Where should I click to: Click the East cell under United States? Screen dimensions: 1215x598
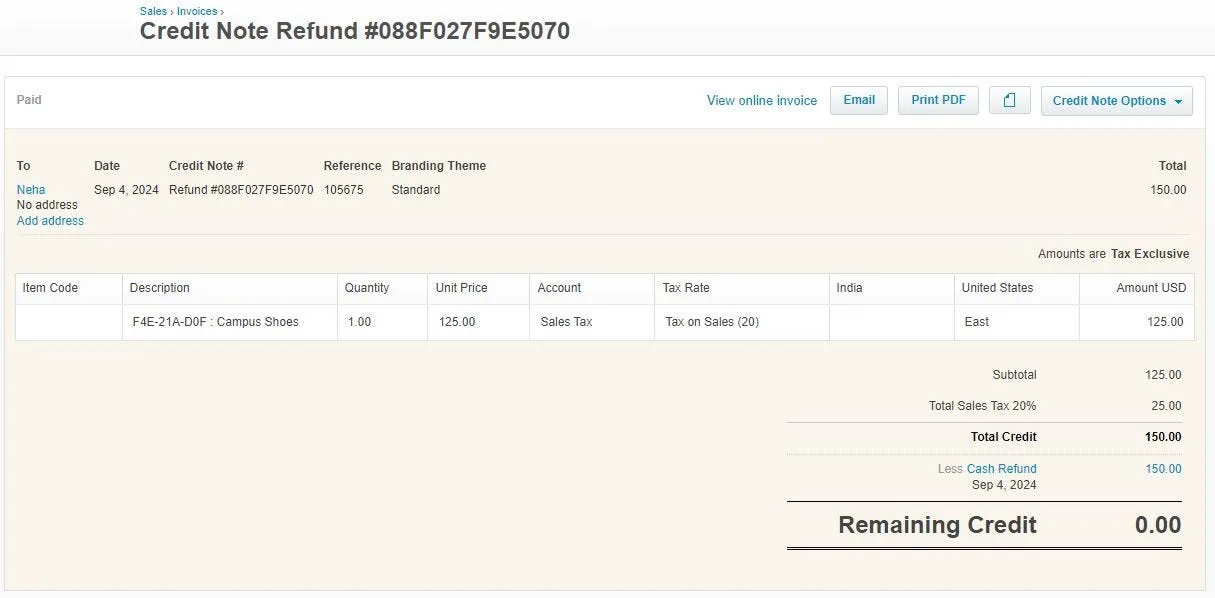tap(1016, 322)
